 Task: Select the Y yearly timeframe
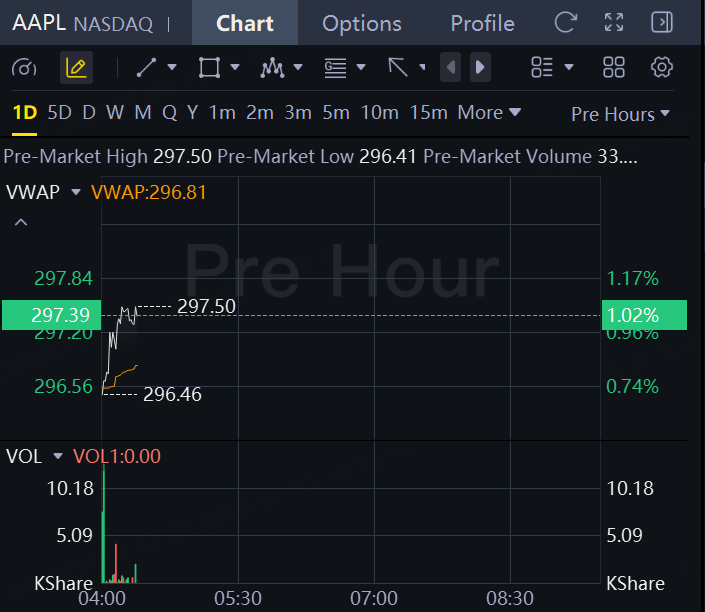click(192, 112)
